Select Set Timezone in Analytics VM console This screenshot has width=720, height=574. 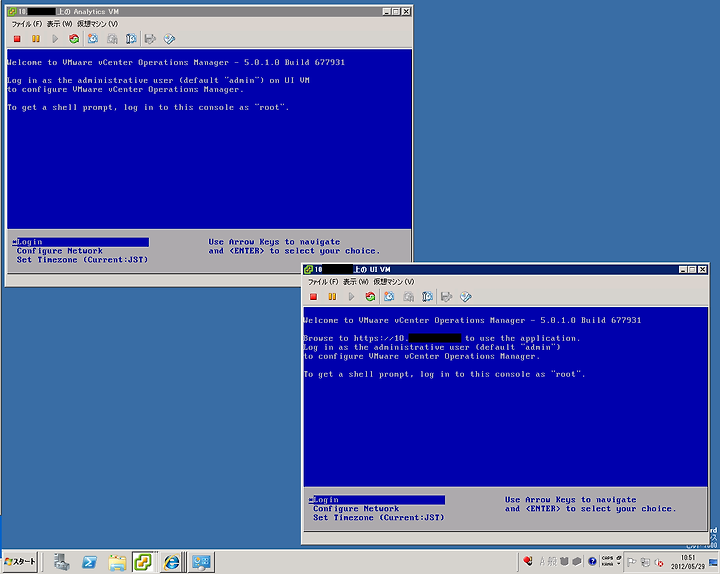pos(82,260)
